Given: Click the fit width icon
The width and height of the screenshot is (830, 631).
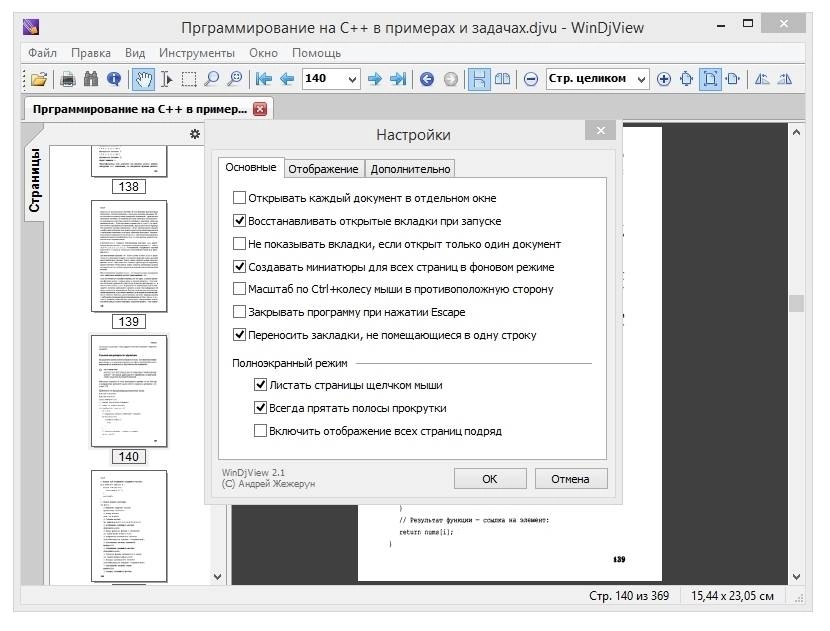Looking at the screenshot, I should (x=733, y=79).
